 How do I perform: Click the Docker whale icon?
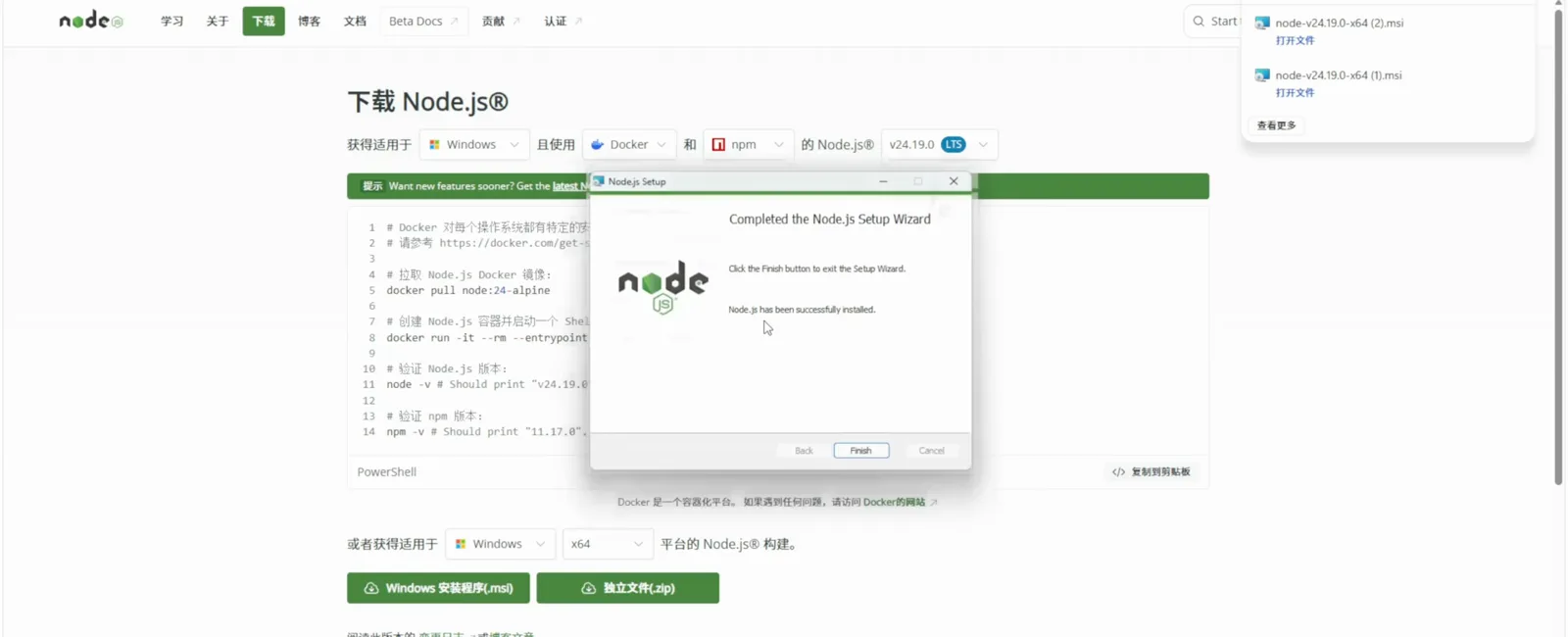(597, 144)
